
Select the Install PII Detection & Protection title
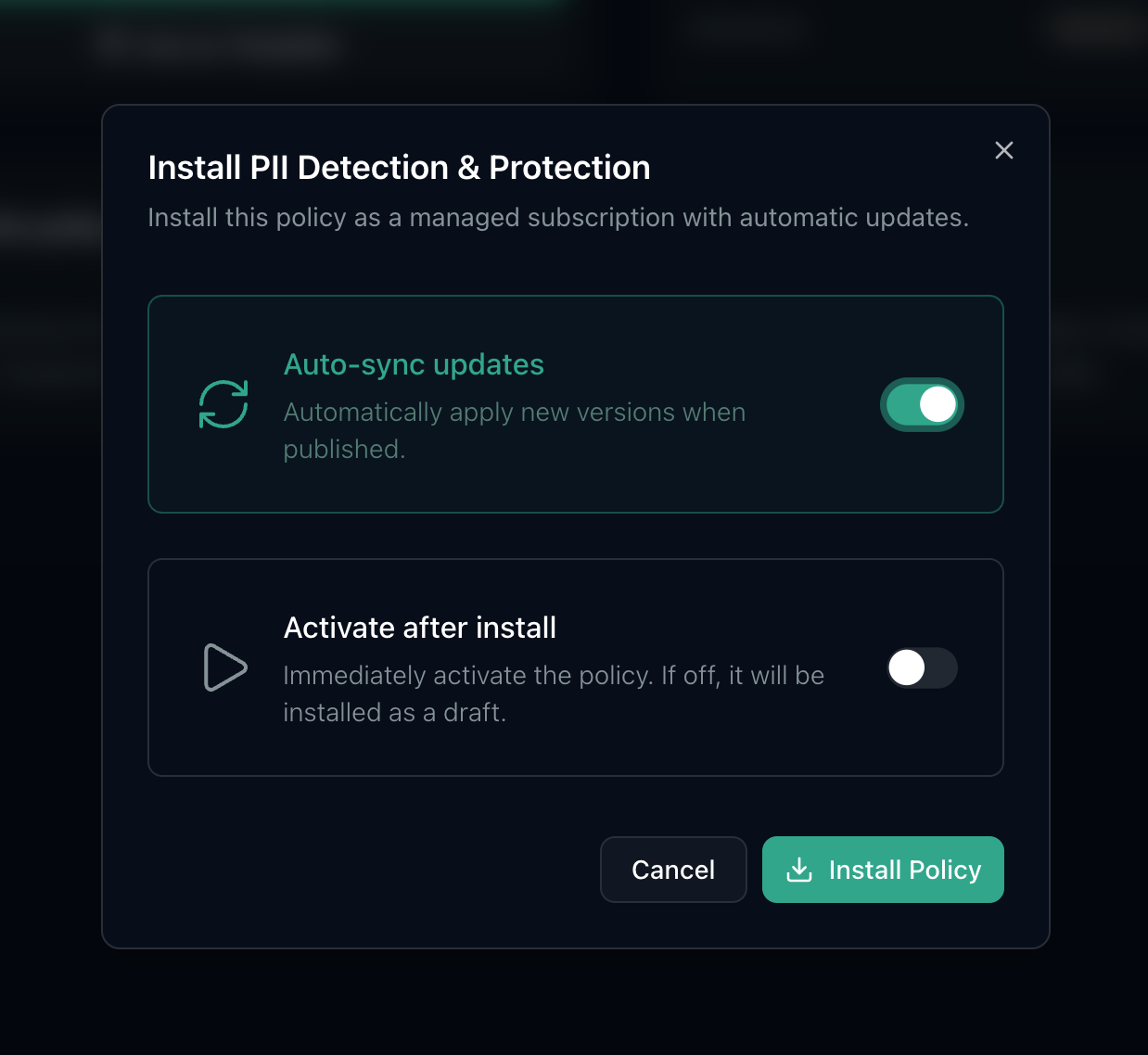pyautogui.click(x=399, y=168)
